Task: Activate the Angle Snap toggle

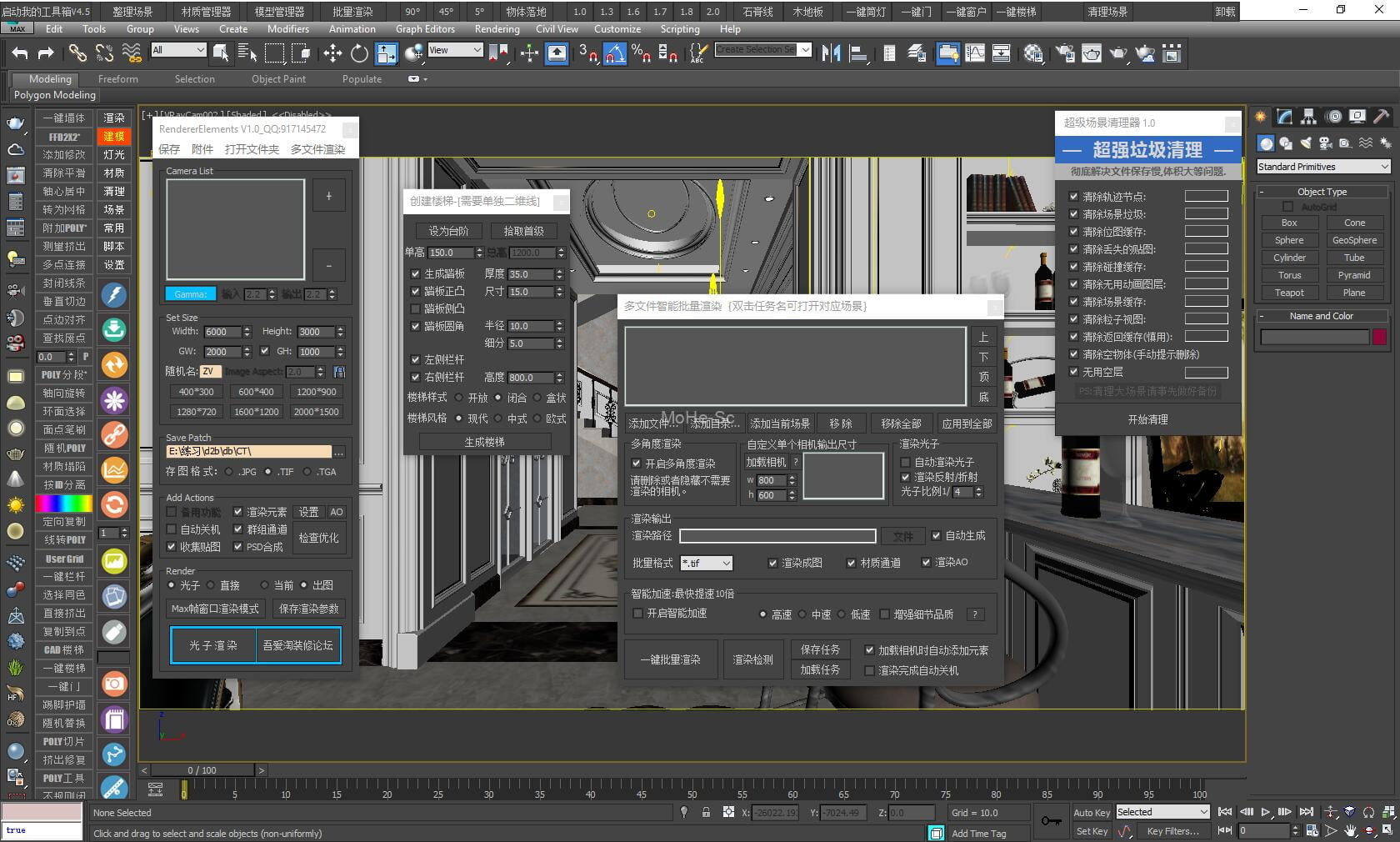Action: [613, 53]
